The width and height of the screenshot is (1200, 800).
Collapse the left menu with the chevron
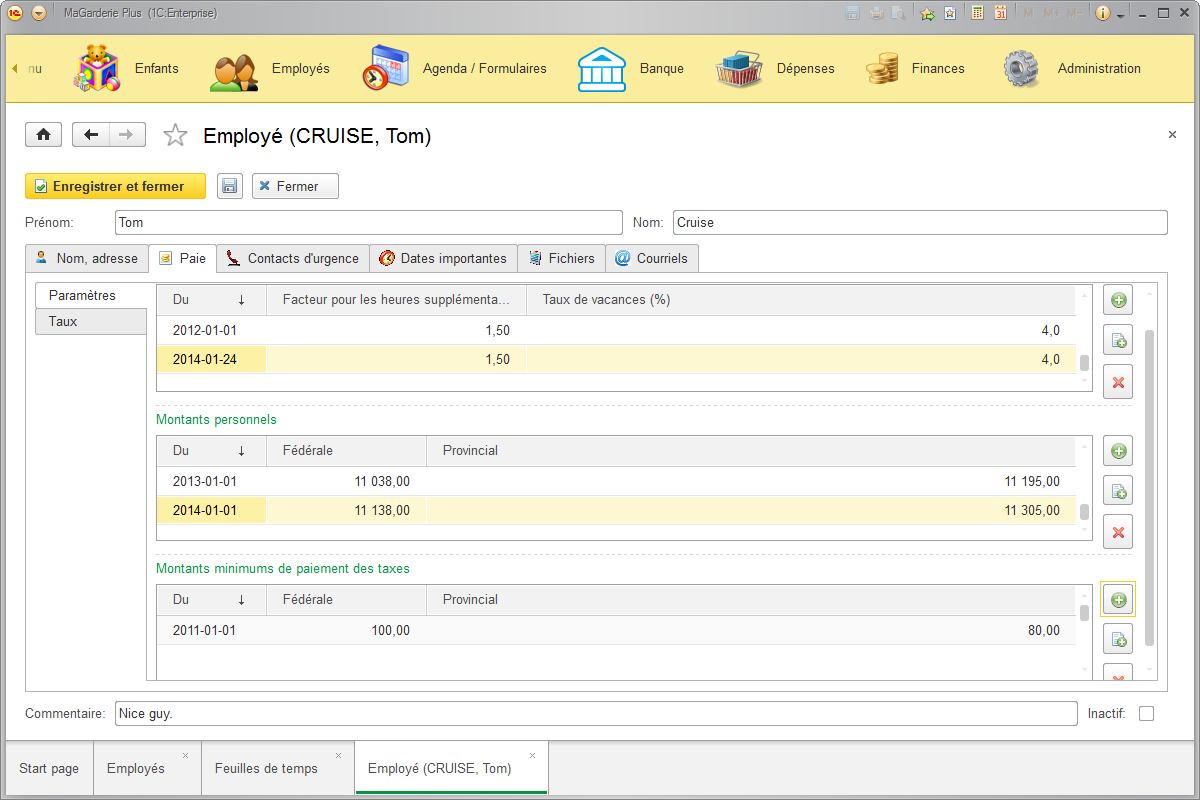(14, 68)
